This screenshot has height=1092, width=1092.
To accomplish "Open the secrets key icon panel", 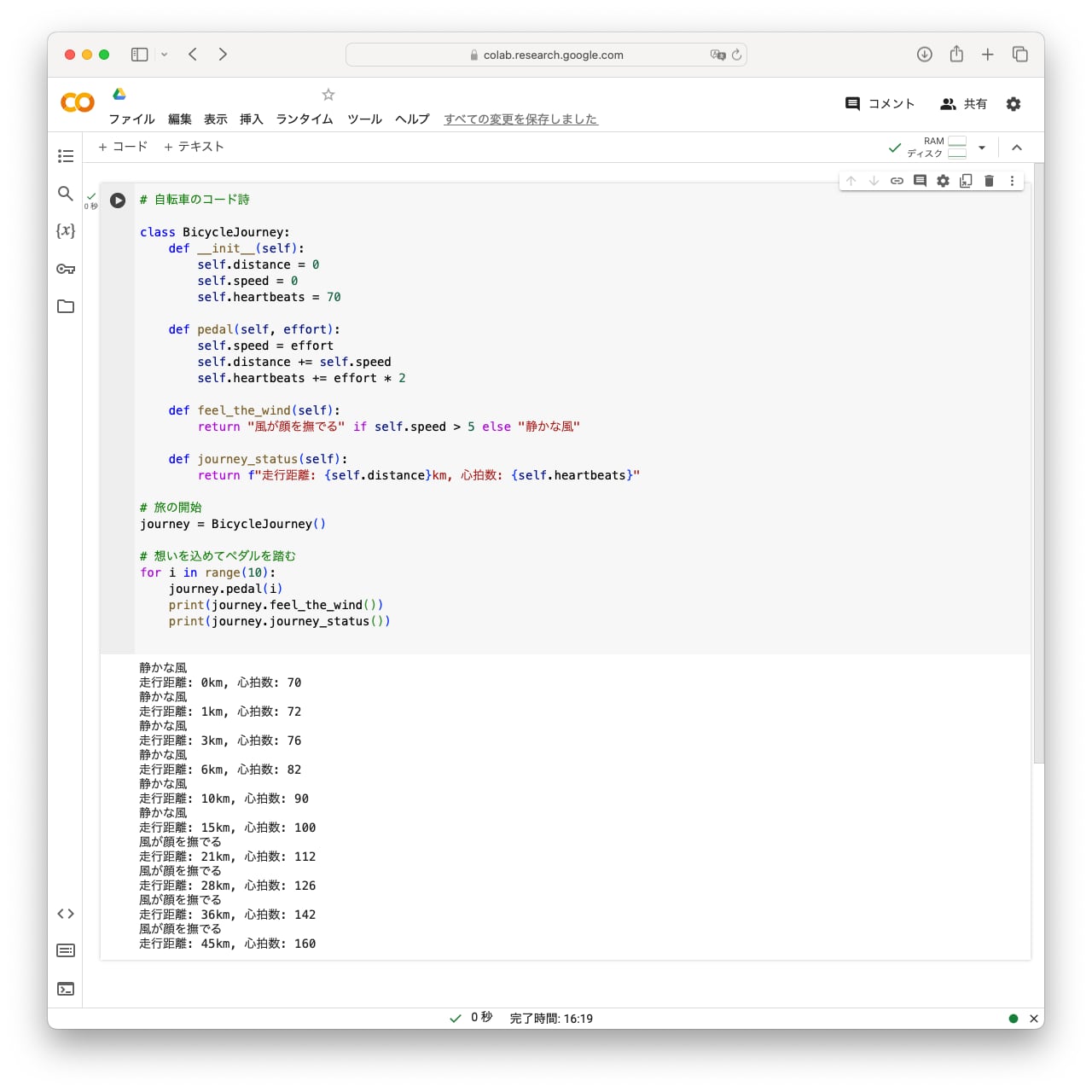I will [x=66, y=269].
